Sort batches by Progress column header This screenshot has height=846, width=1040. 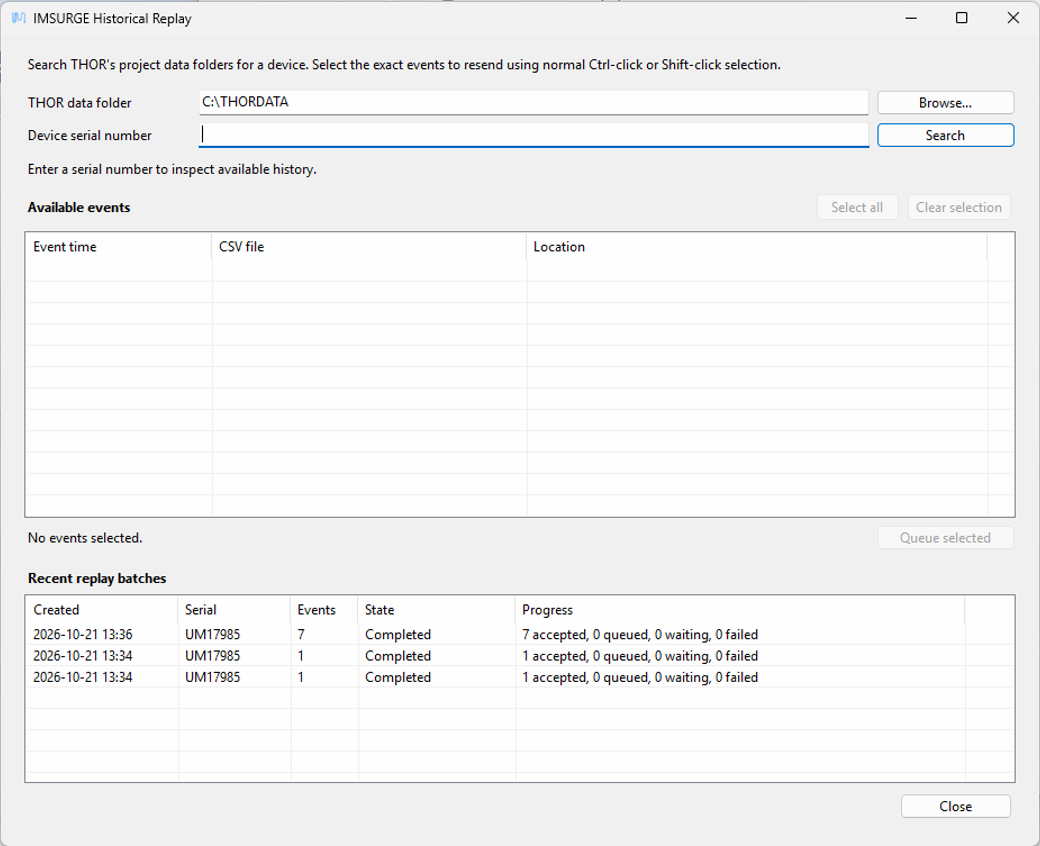click(x=740, y=610)
